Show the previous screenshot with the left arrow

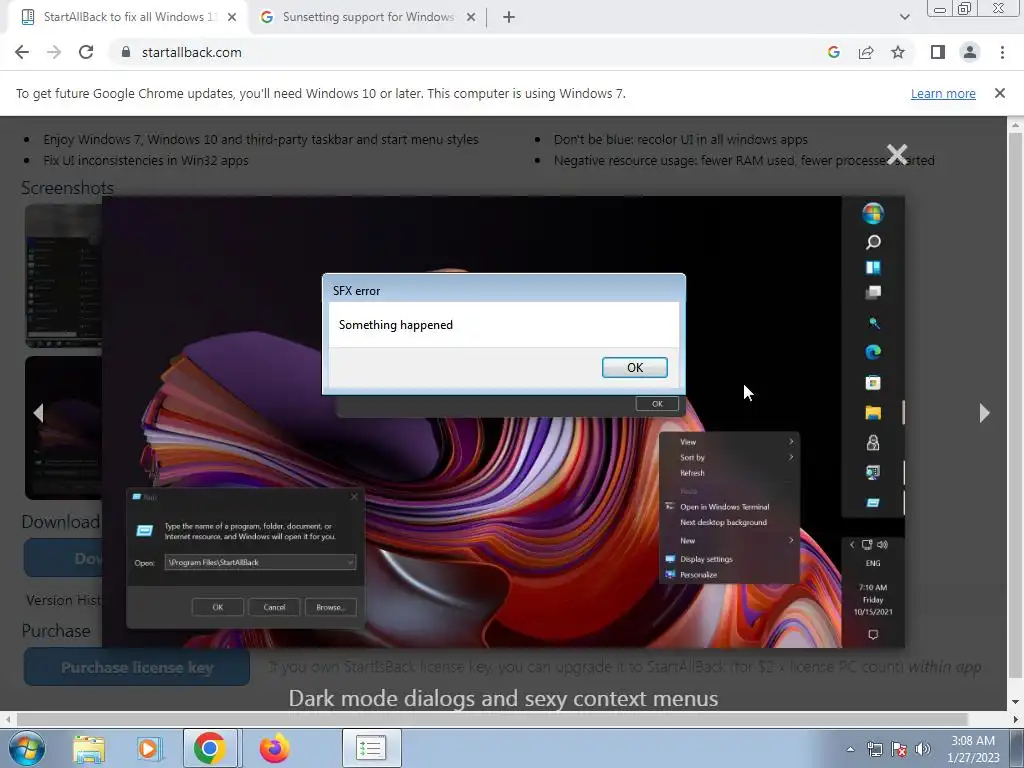point(38,413)
